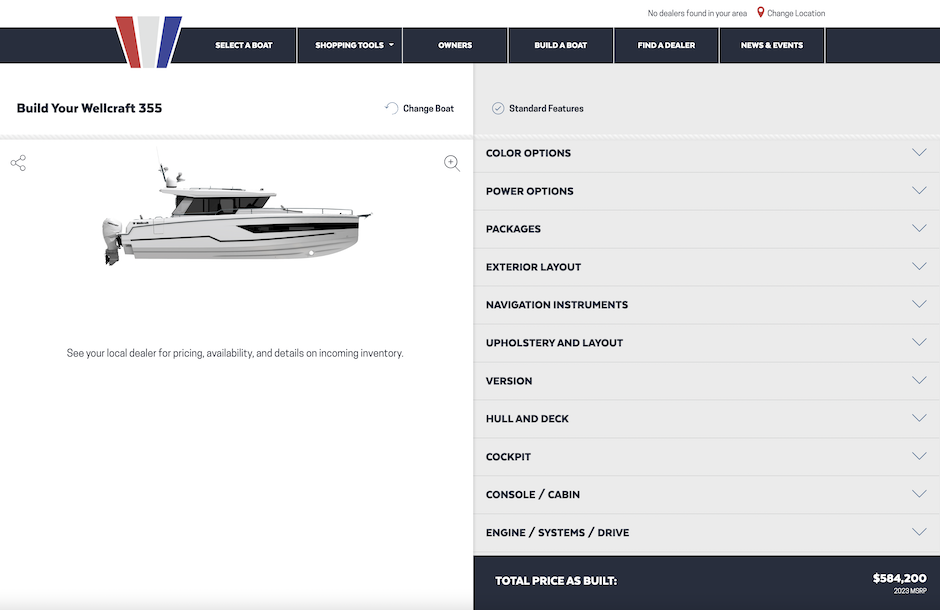Open the Standard Features link
This screenshot has width=940, height=610.
click(x=546, y=108)
